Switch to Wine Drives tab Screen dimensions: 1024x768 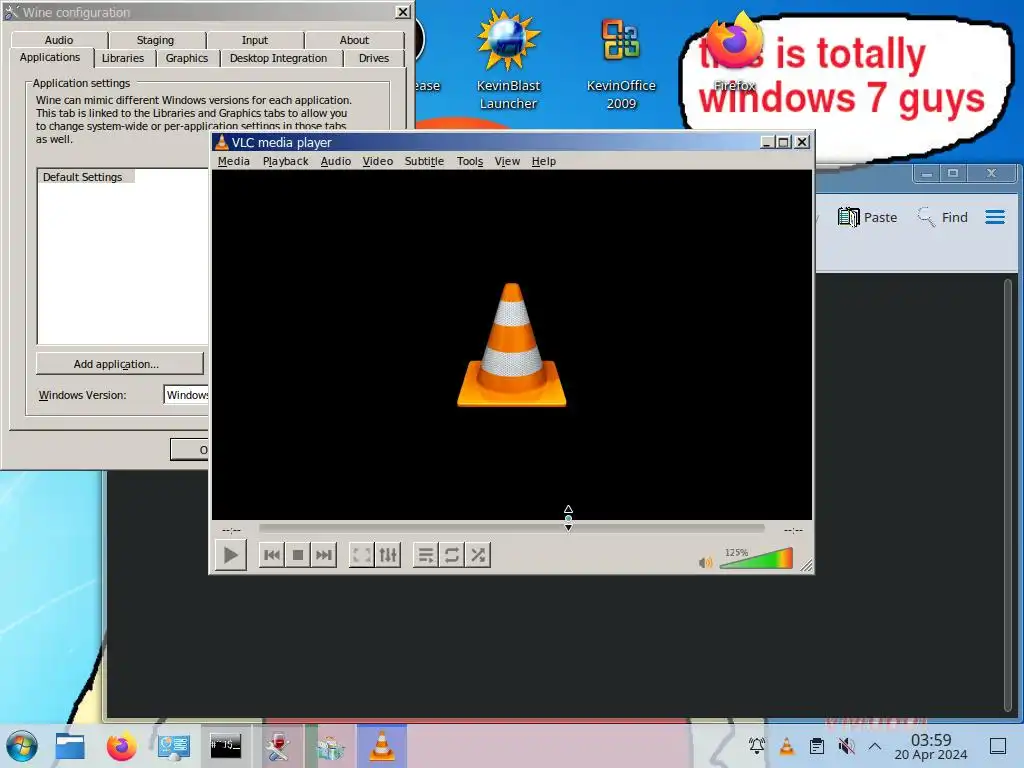(374, 58)
